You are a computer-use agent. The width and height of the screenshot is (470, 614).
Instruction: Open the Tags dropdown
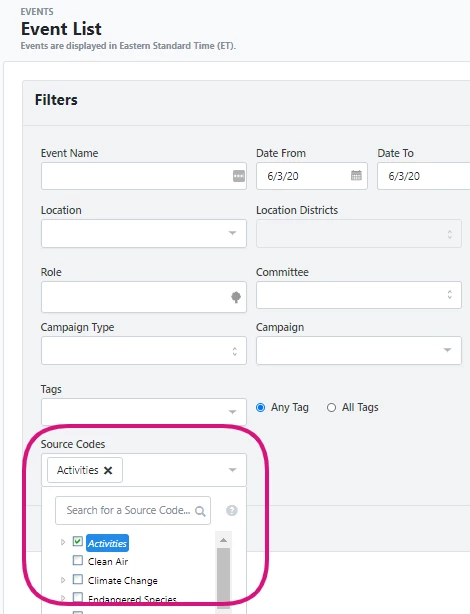click(x=144, y=412)
